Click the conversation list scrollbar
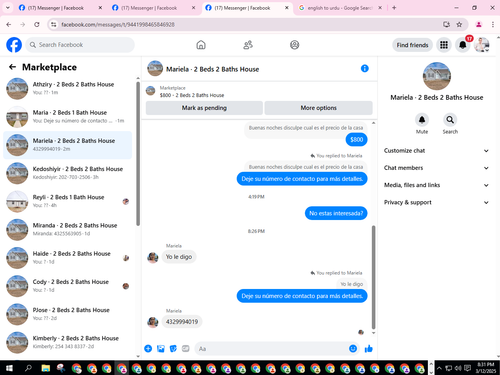The width and height of the screenshot is (500, 375). click(x=138, y=153)
